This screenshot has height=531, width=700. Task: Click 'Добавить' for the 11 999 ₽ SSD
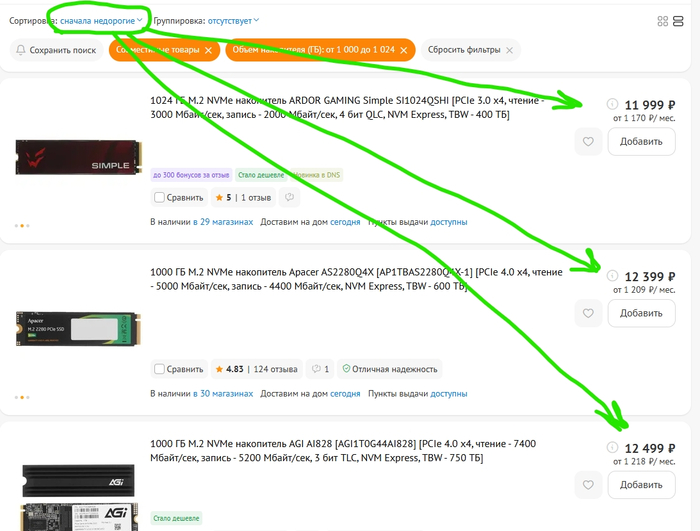coord(641,142)
